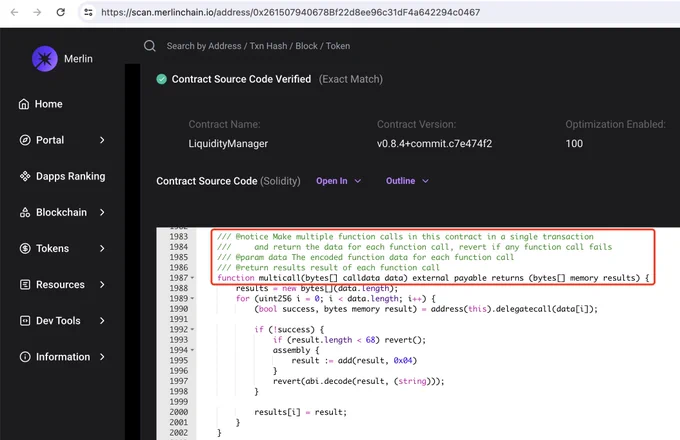Open the Home sidebar item
Viewport: 680px width, 440px height.
tap(49, 104)
